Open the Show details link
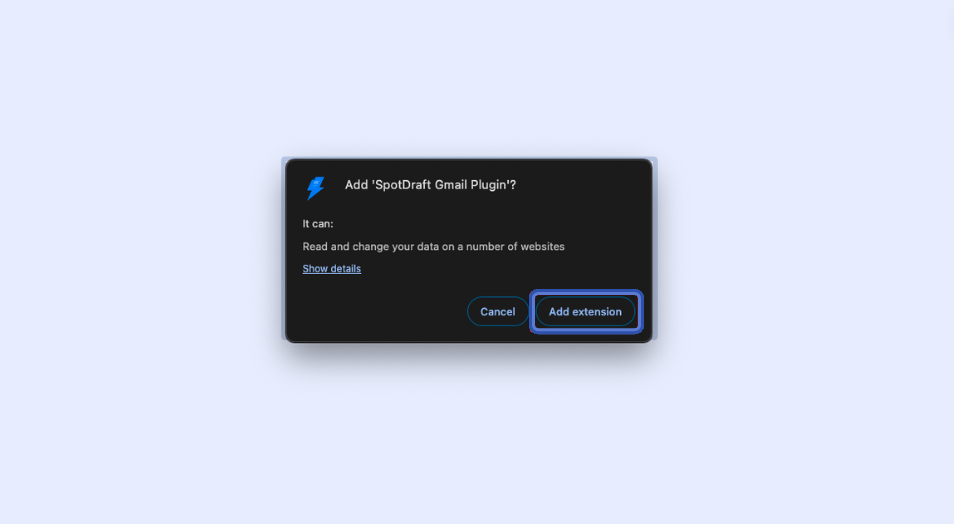Screen dimensions: 954x524 pos(332,268)
